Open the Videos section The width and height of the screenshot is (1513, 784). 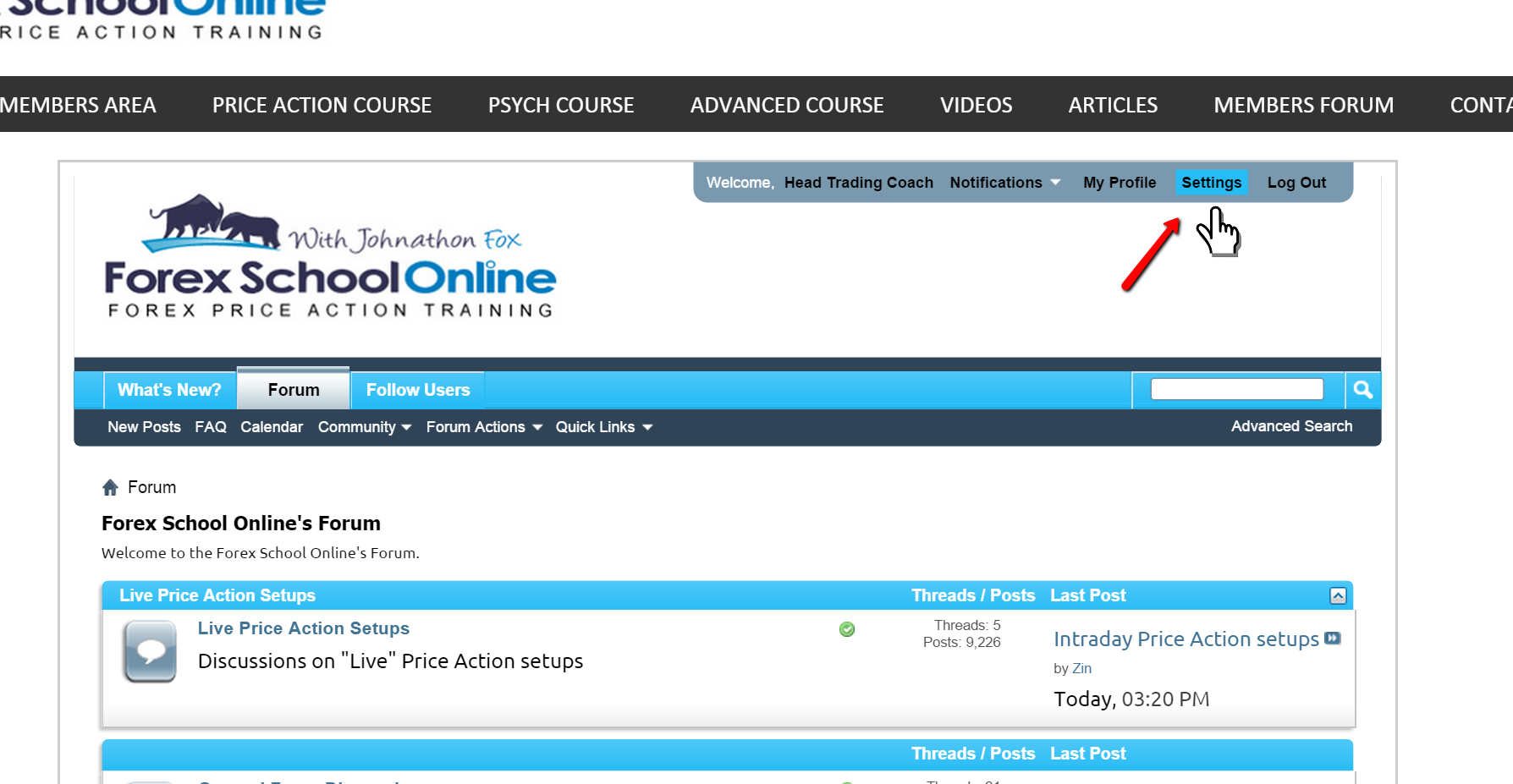[976, 105]
